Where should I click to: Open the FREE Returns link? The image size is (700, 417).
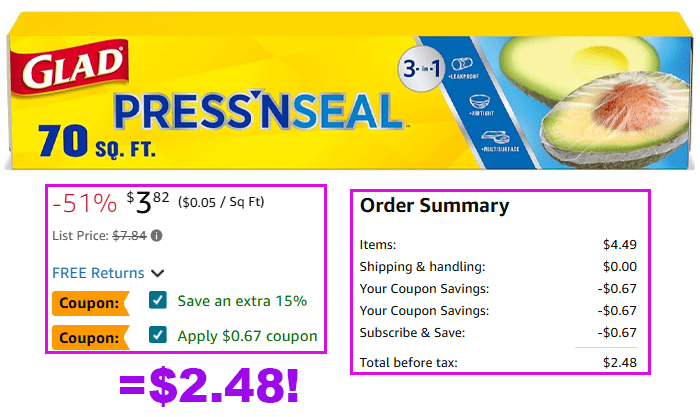[98, 272]
